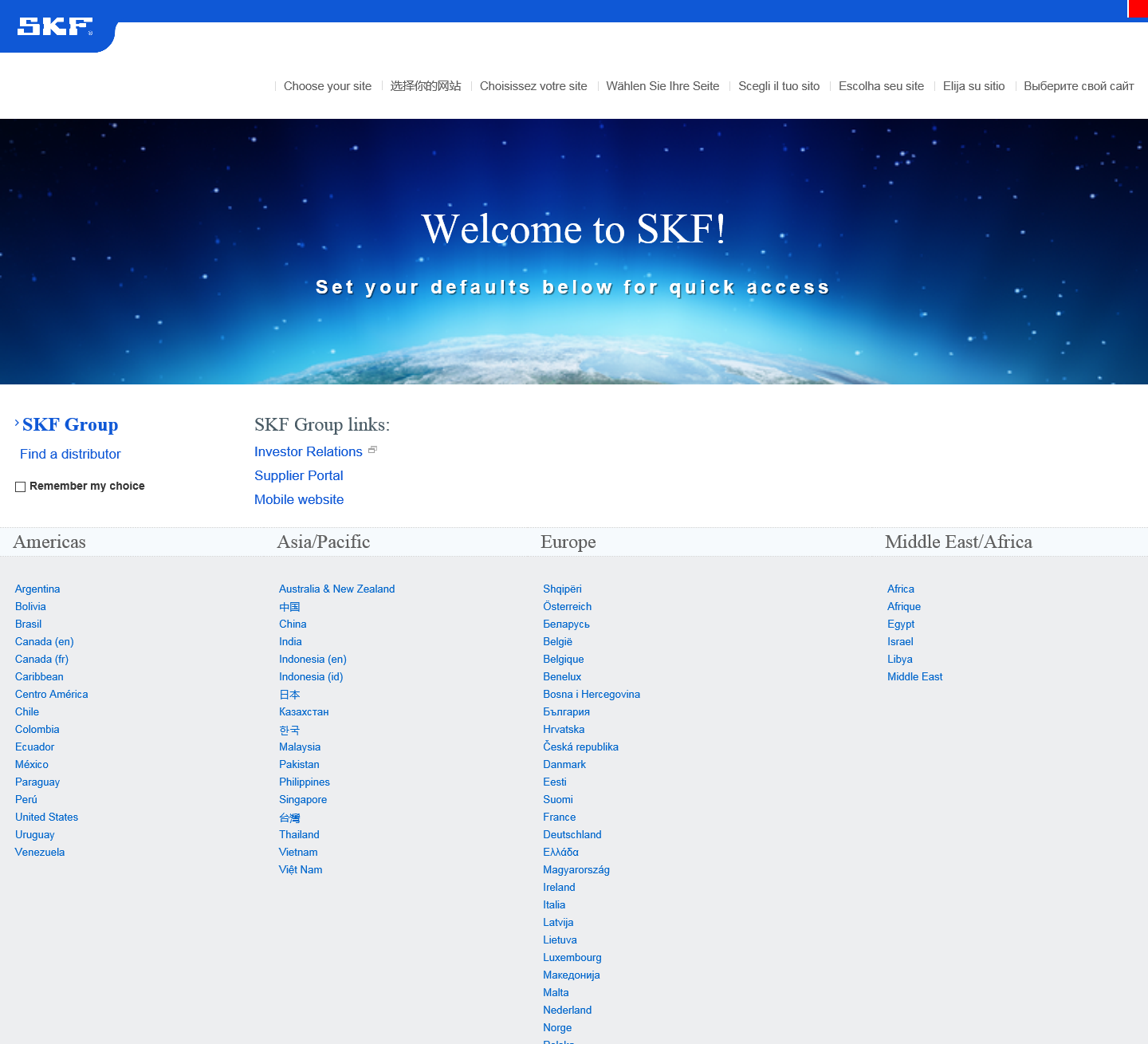The width and height of the screenshot is (1148, 1044).
Task: Go to Bosna i Hercegovina
Action: pos(592,694)
